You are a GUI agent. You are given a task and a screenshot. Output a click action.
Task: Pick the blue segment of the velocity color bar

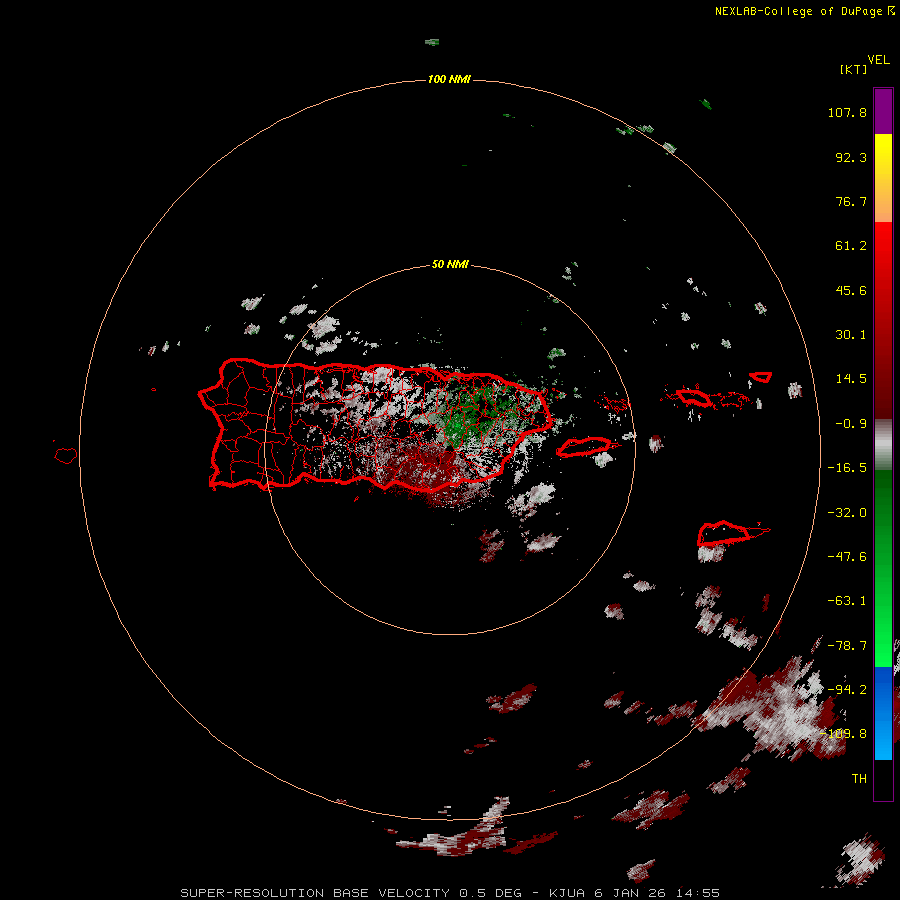coord(883,713)
